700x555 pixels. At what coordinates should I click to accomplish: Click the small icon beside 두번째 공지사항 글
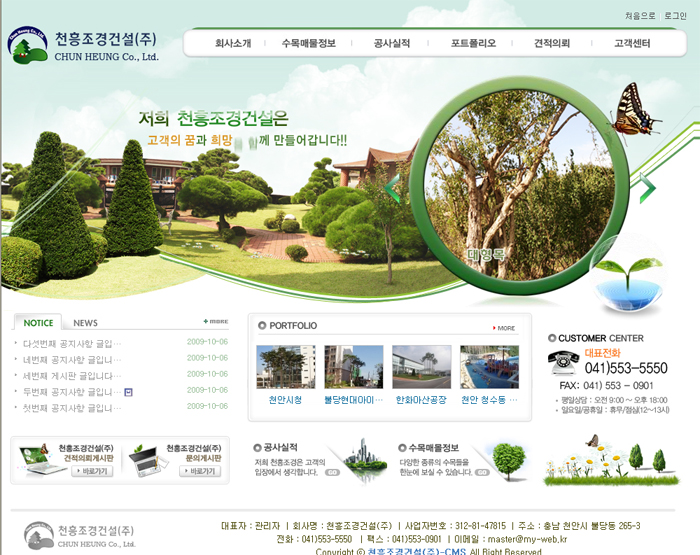pyautogui.click(x=127, y=391)
